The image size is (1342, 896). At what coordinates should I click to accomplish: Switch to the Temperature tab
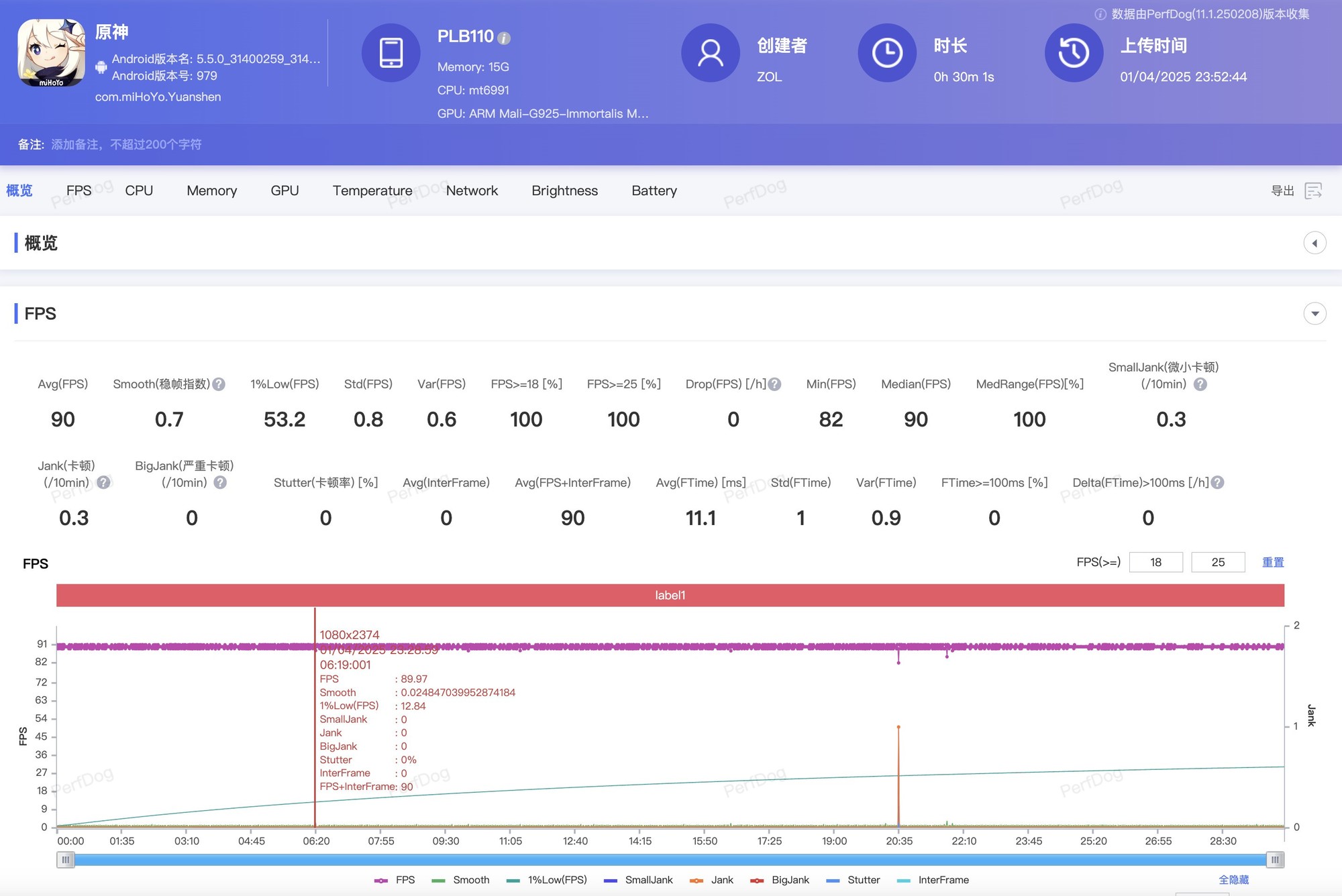(x=372, y=191)
